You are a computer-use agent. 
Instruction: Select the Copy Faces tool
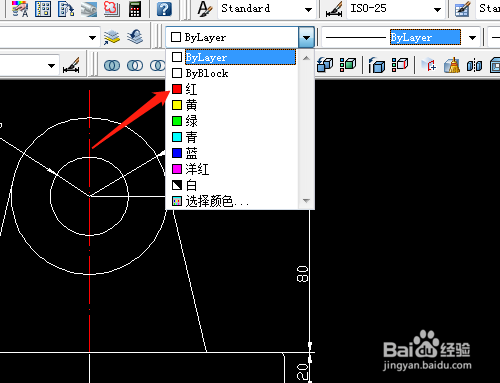click(325, 65)
